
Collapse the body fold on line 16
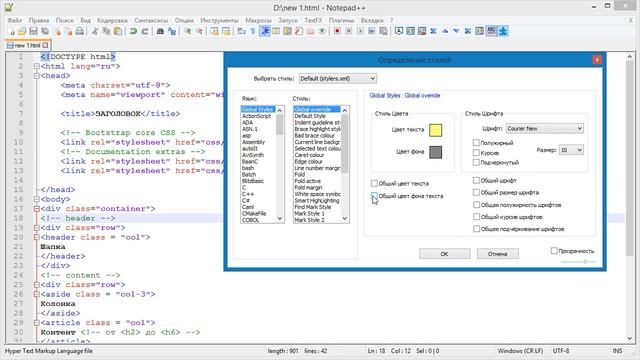pos(37,199)
